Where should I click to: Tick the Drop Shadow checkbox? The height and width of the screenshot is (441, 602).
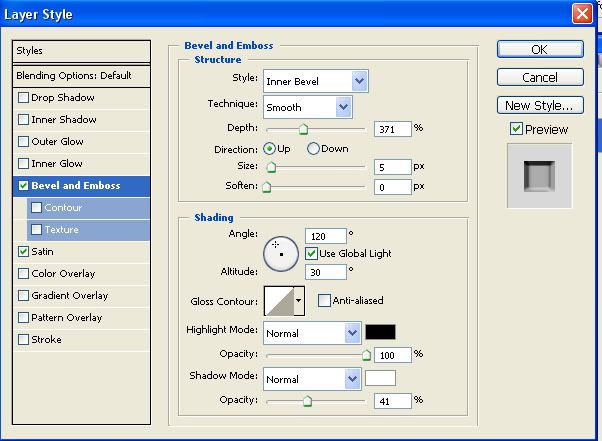coord(23,97)
